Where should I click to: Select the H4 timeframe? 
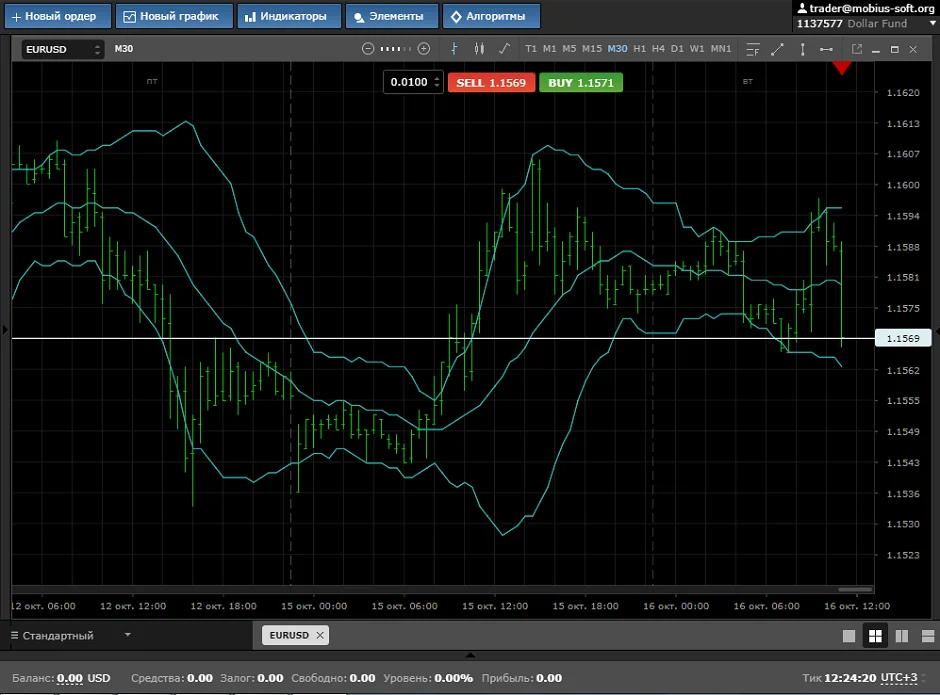pos(658,49)
